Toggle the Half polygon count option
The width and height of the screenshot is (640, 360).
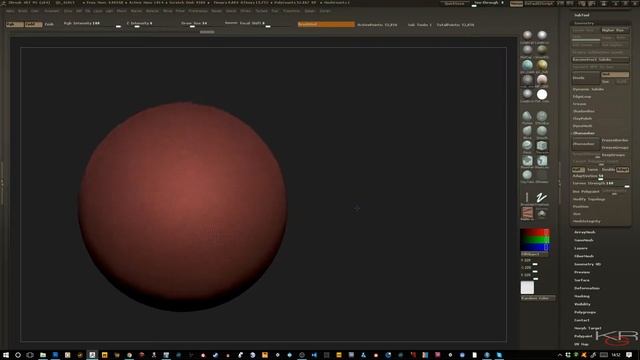click(x=578, y=170)
